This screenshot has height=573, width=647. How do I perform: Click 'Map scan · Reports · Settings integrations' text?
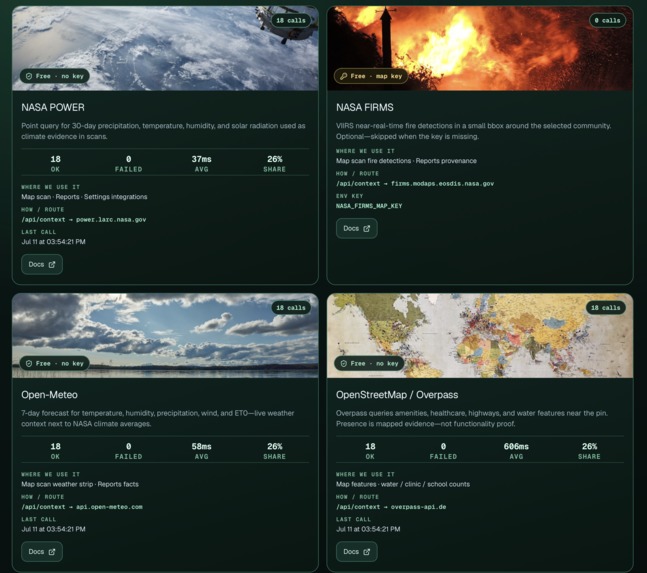tap(84, 197)
